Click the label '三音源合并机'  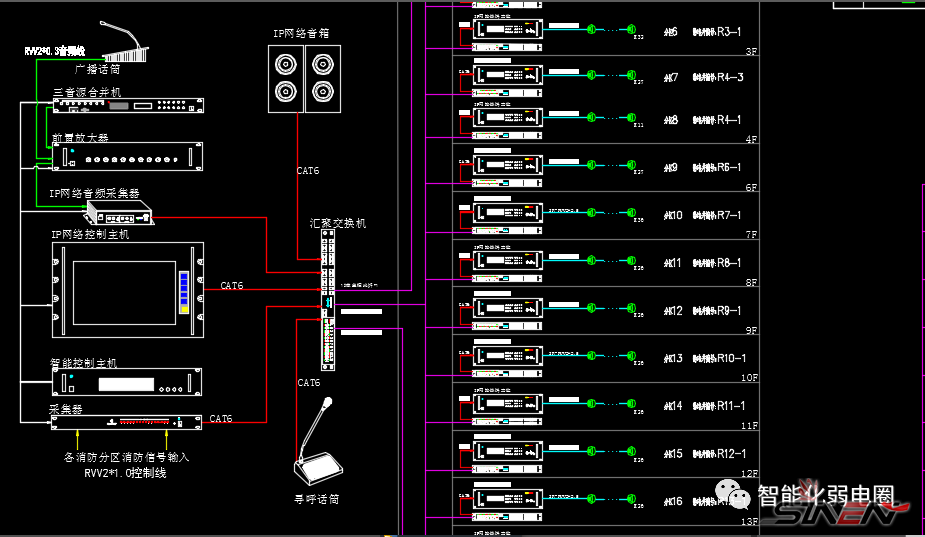point(87,92)
